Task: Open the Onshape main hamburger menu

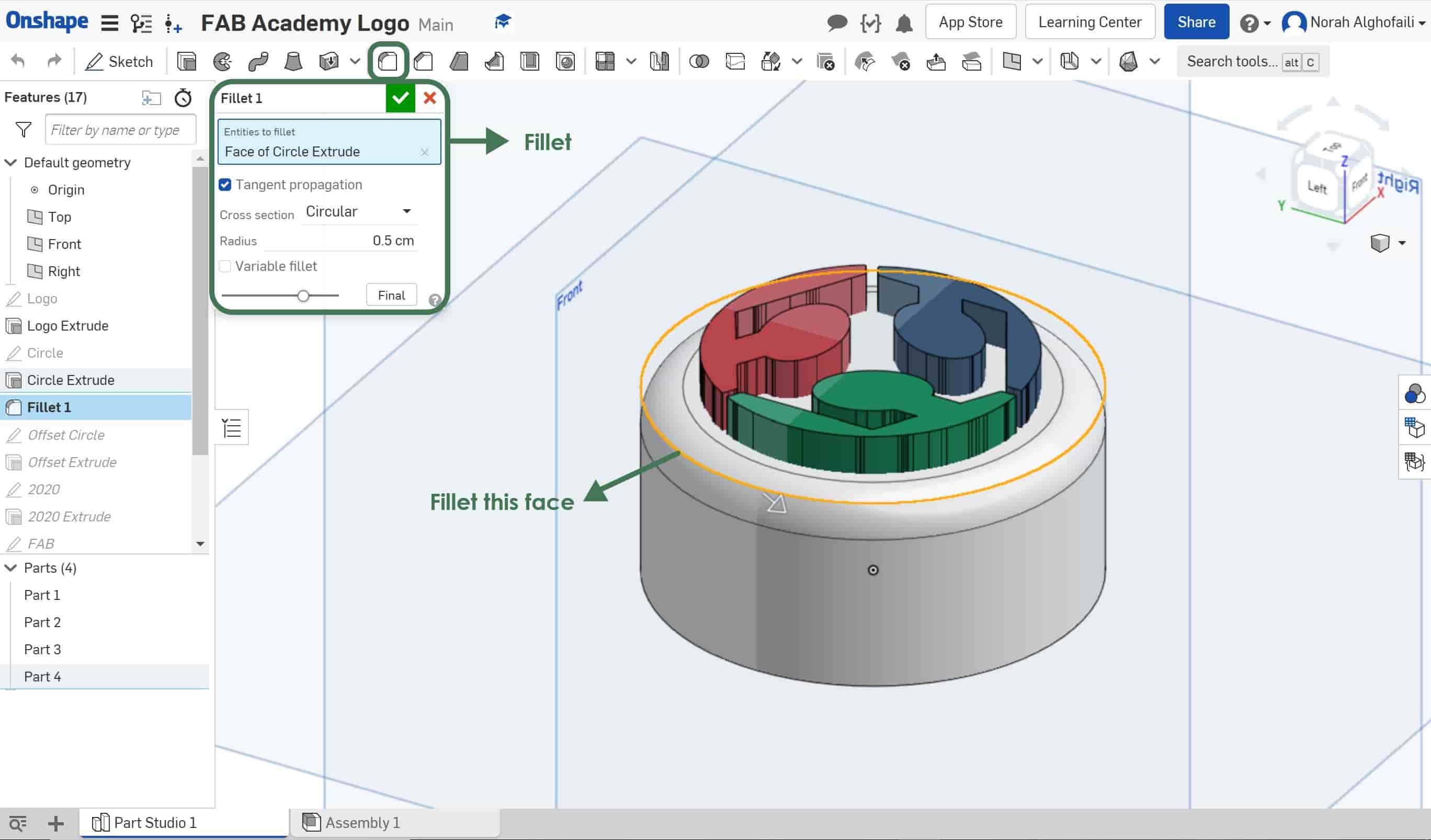Action: [110, 24]
